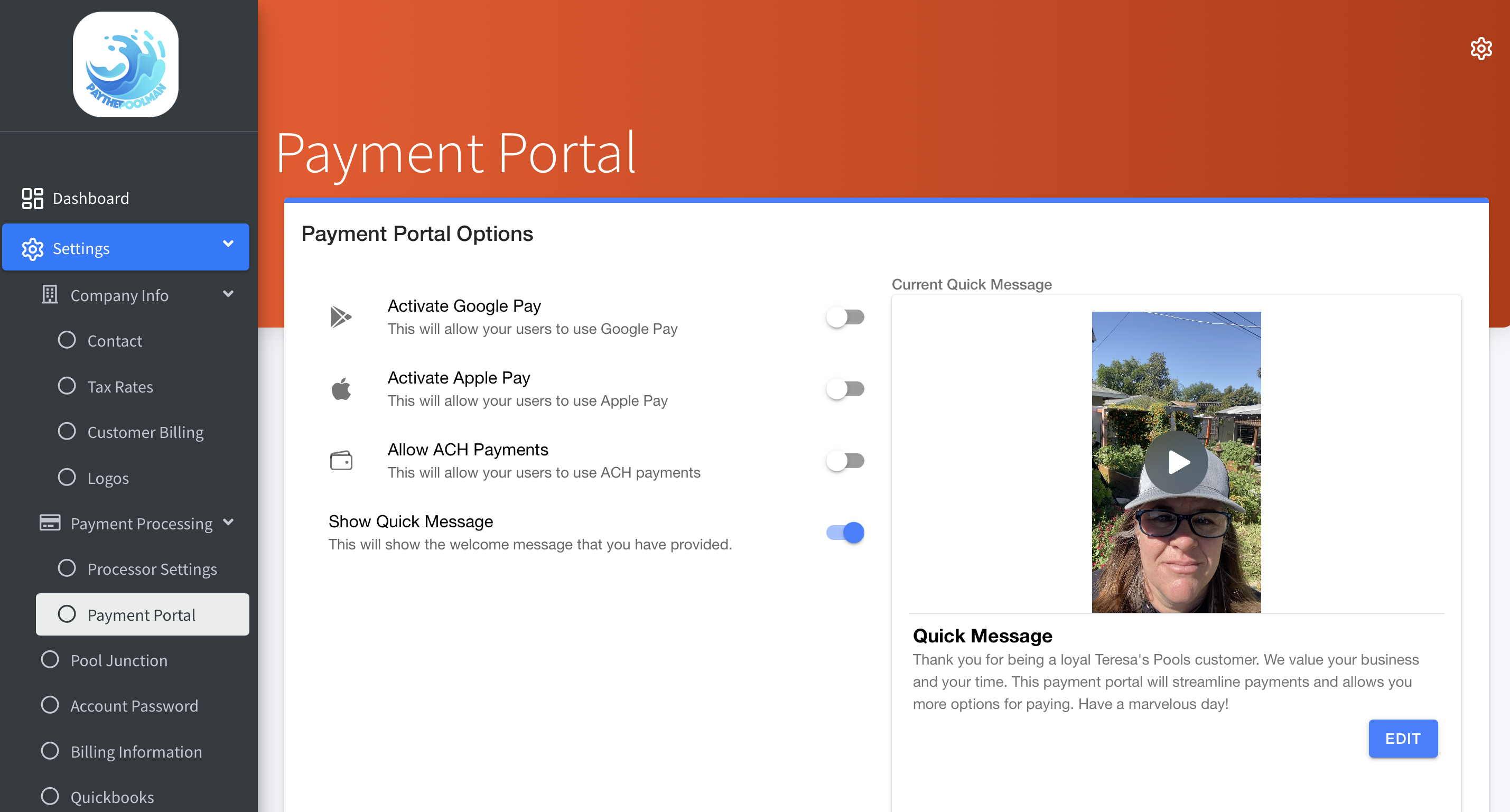Screen dimensions: 1510x812
Task: Collapse the Company Info chevron
Action: pos(228,294)
